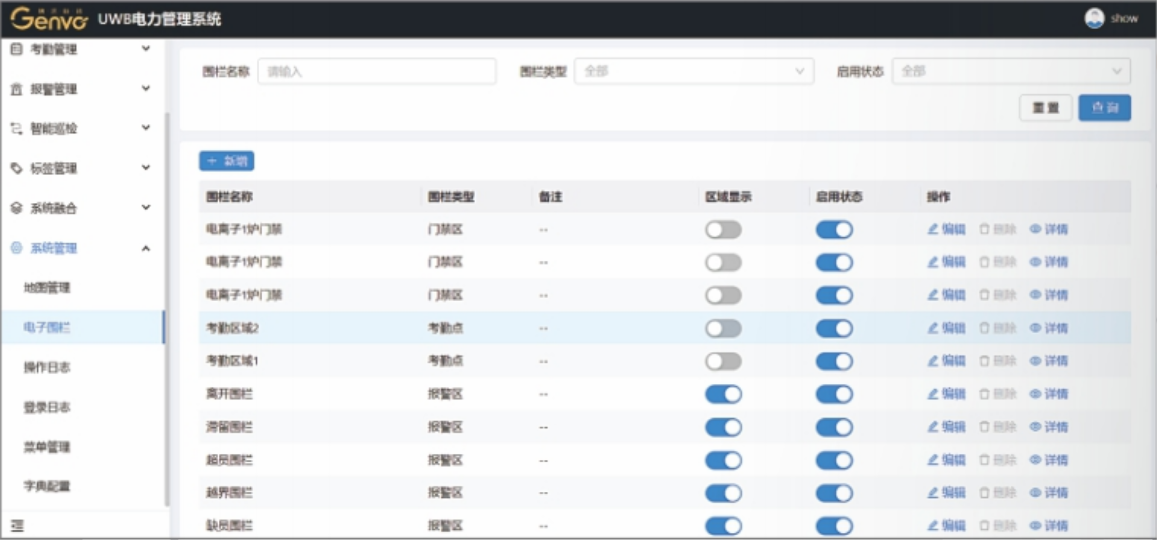The width and height of the screenshot is (1157, 540).
Task: Click the 智能巡检 route icon in sidebar
Action: pos(17,128)
